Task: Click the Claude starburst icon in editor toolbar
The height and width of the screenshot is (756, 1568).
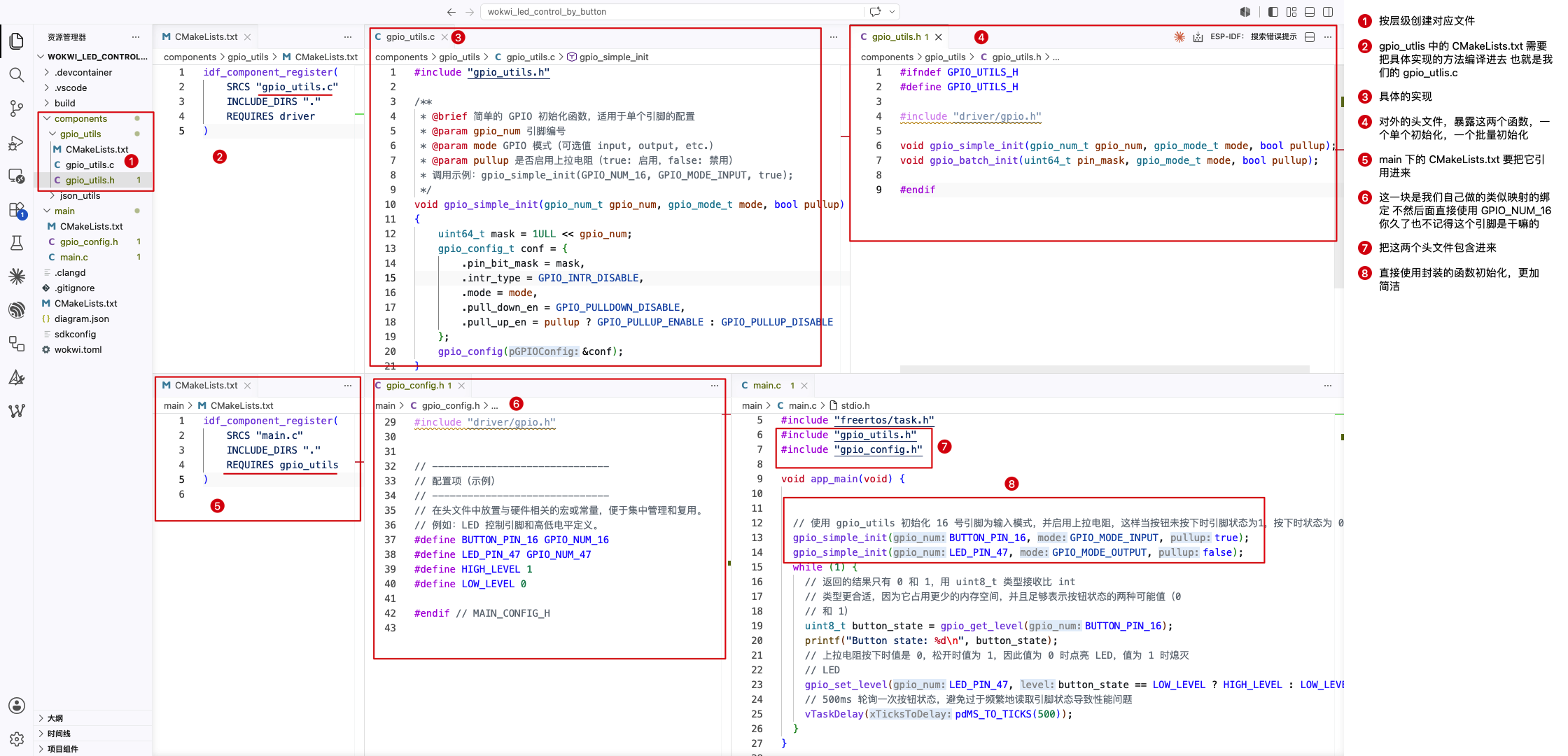Action: 1179,37
